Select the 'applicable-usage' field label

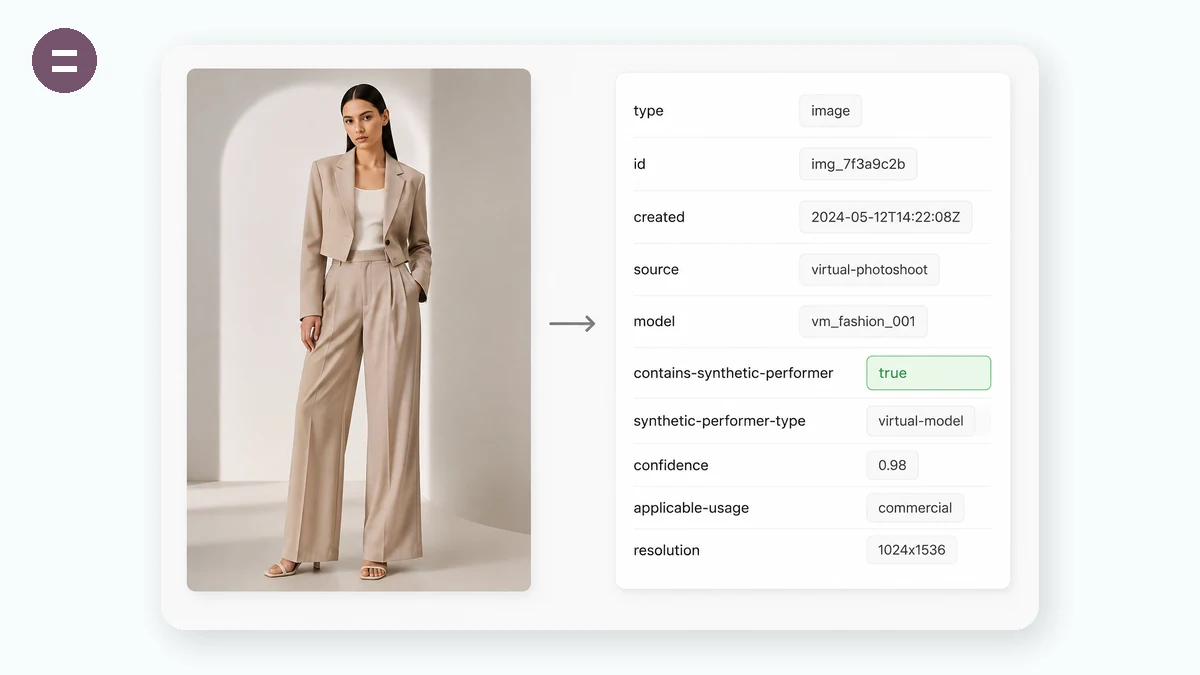691,508
